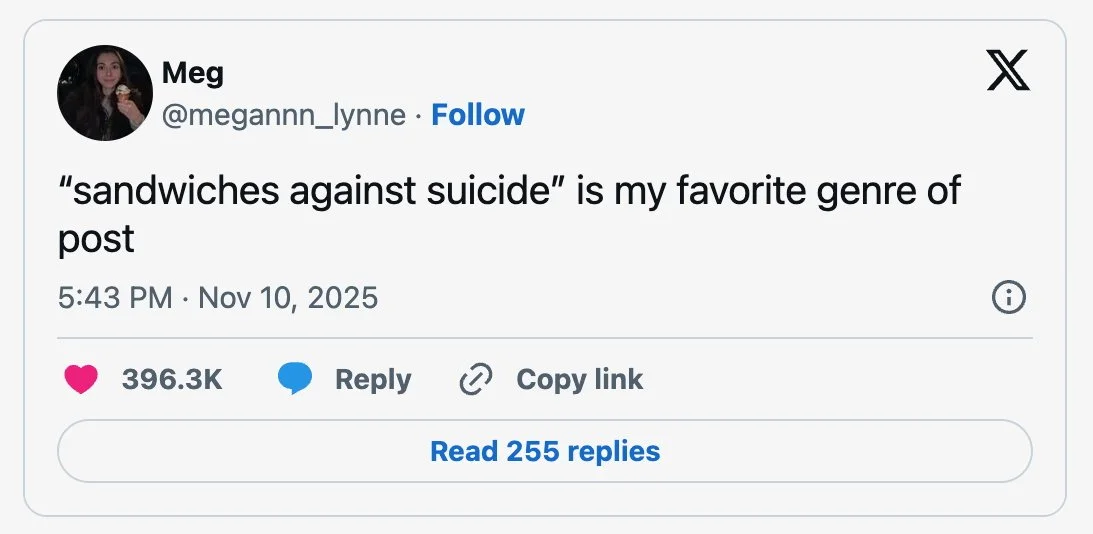The height and width of the screenshot is (534, 1093).
Task: Click the word "post" on the second line
Action: pos(97,239)
